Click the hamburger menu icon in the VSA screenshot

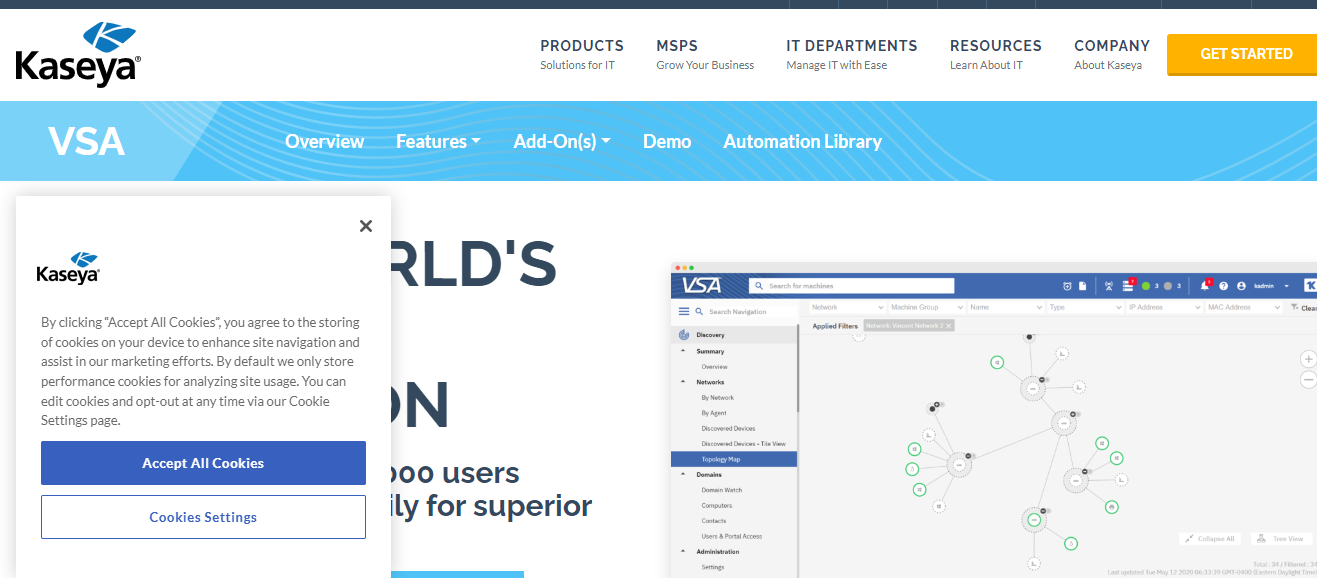[x=684, y=312]
